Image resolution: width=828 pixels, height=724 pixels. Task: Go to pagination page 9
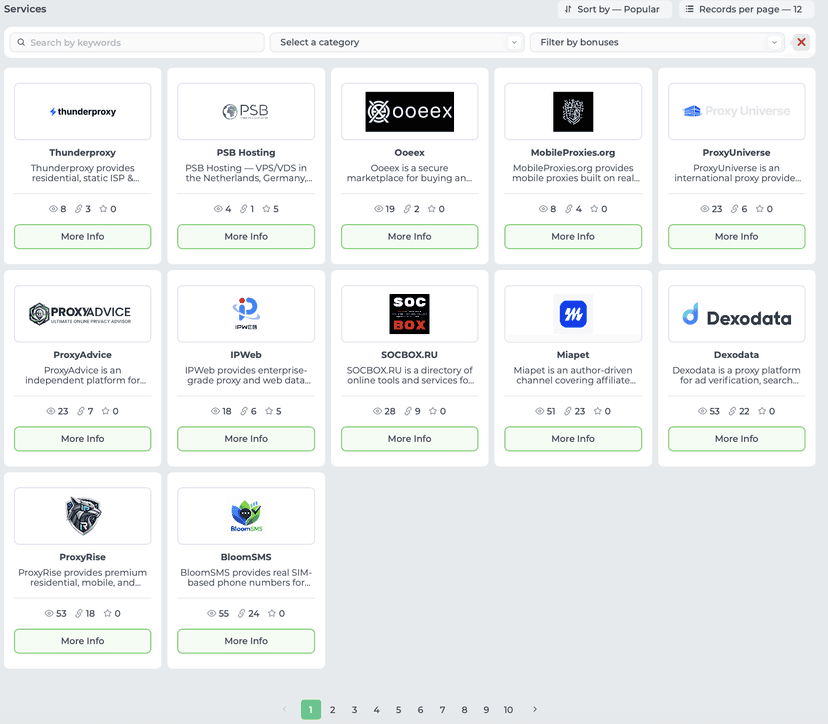point(486,710)
